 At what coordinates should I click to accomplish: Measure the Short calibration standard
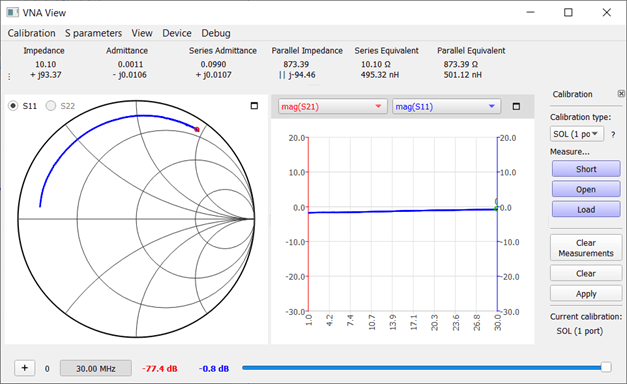point(586,169)
